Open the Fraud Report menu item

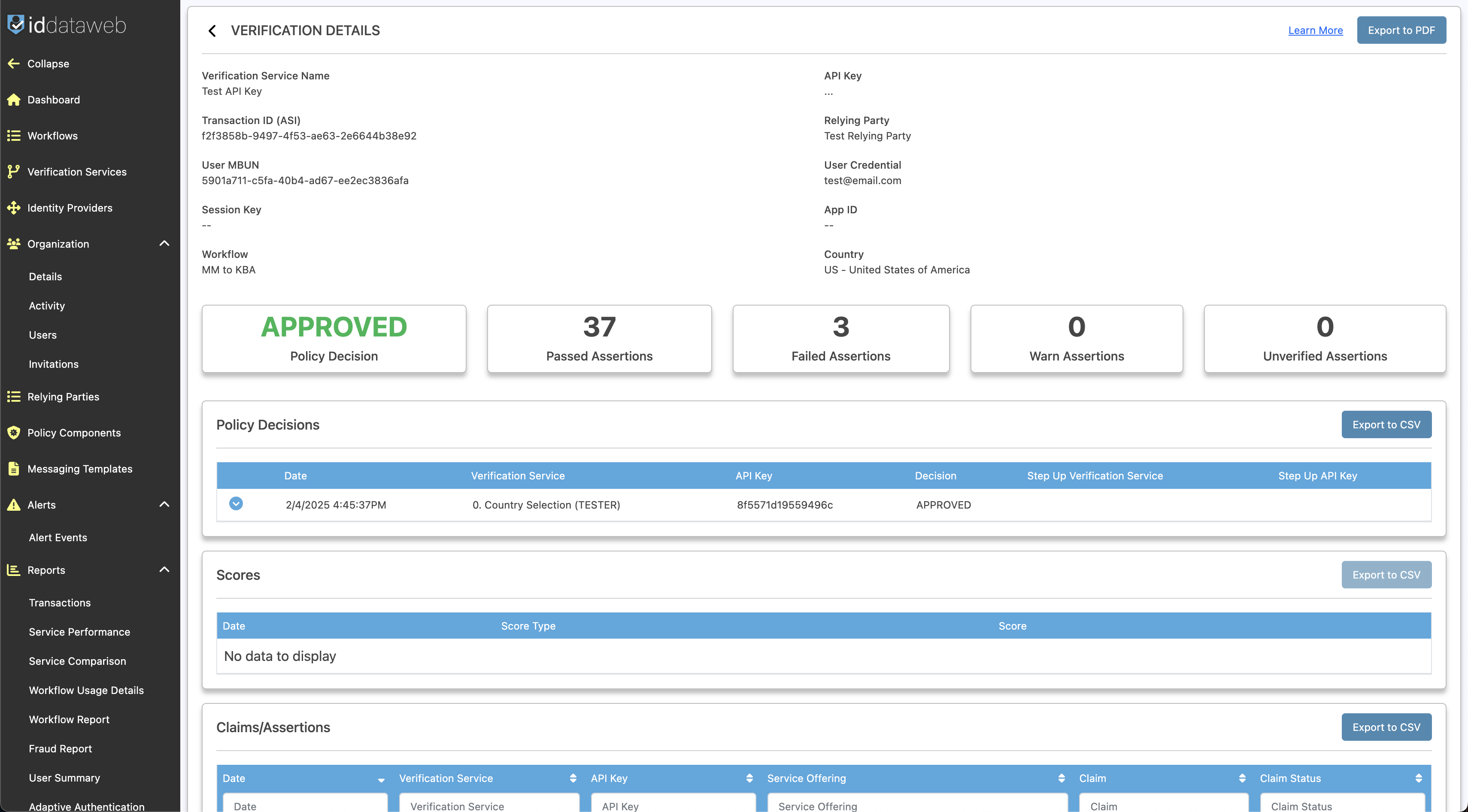[61, 748]
